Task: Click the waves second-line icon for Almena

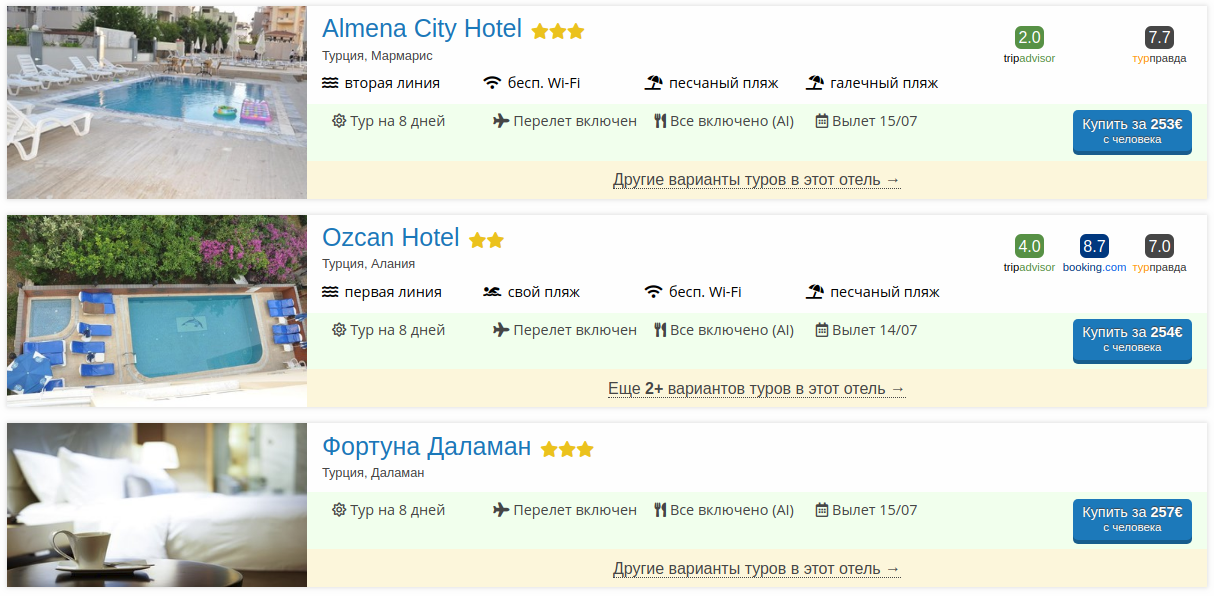Action: coord(330,83)
